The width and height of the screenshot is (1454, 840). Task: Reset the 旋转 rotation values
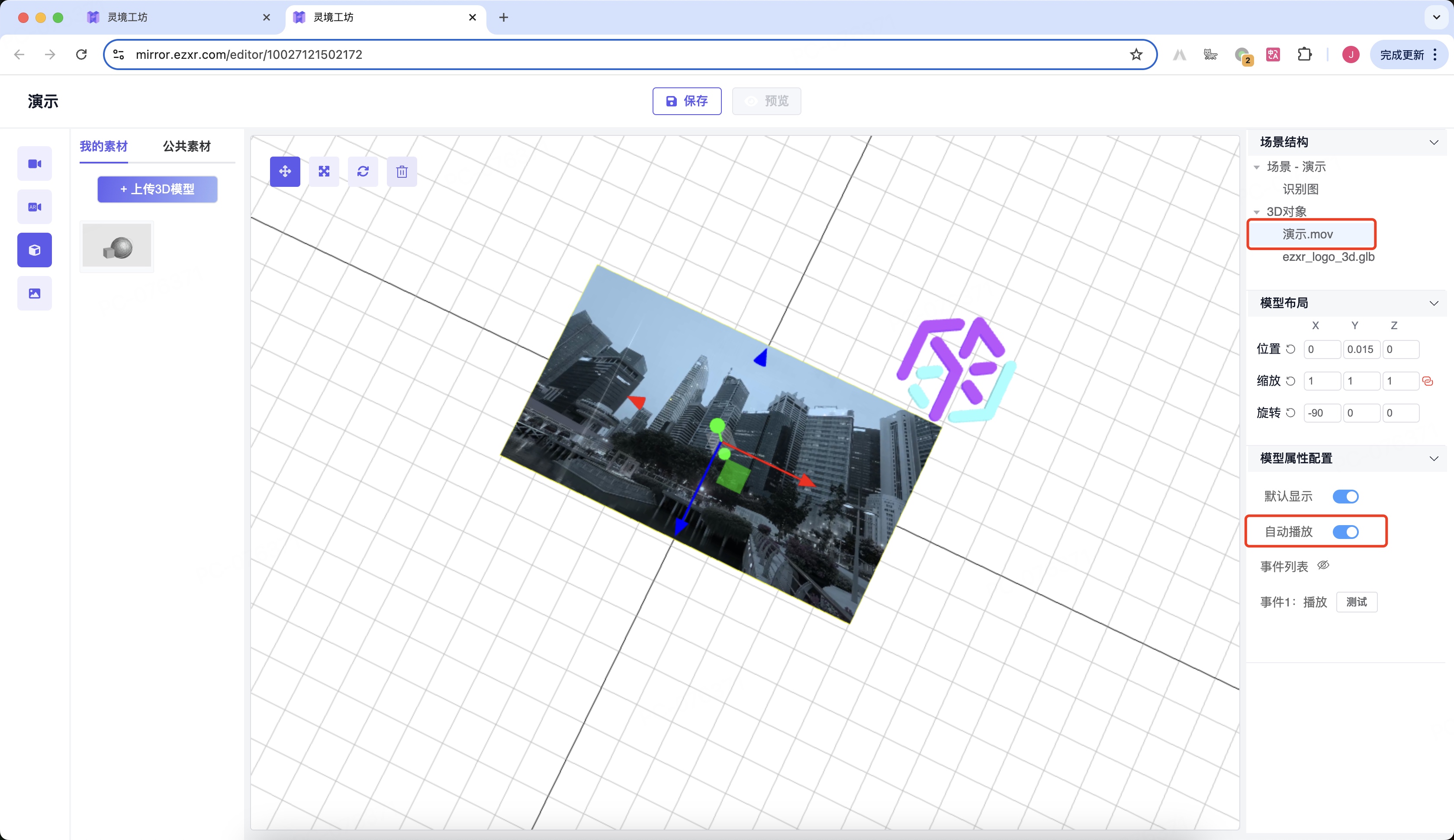(1291, 413)
